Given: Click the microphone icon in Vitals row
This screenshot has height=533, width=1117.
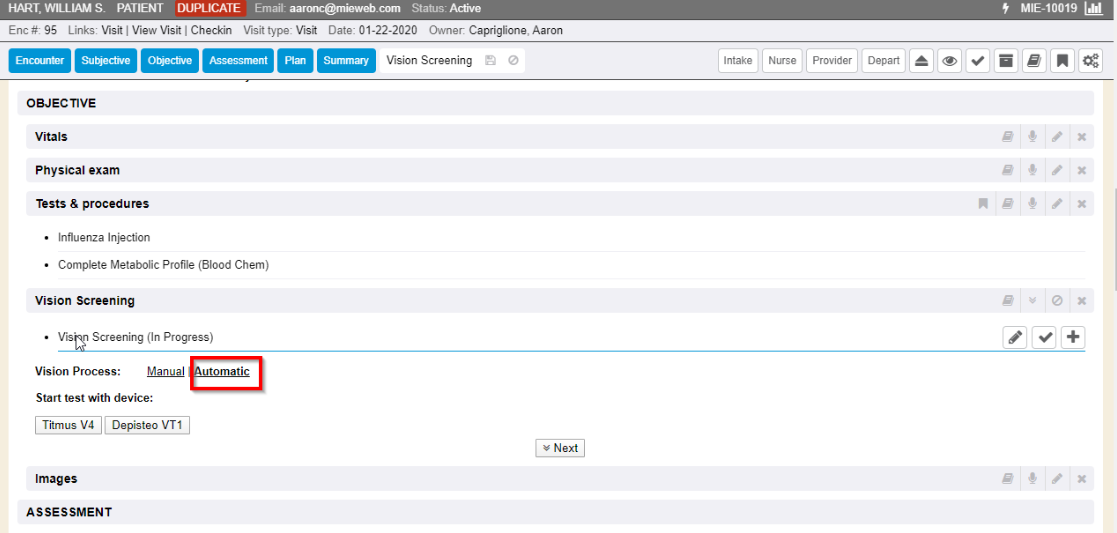Looking at the screenshot, I should pyautogui.click(x=1032, y=137).
